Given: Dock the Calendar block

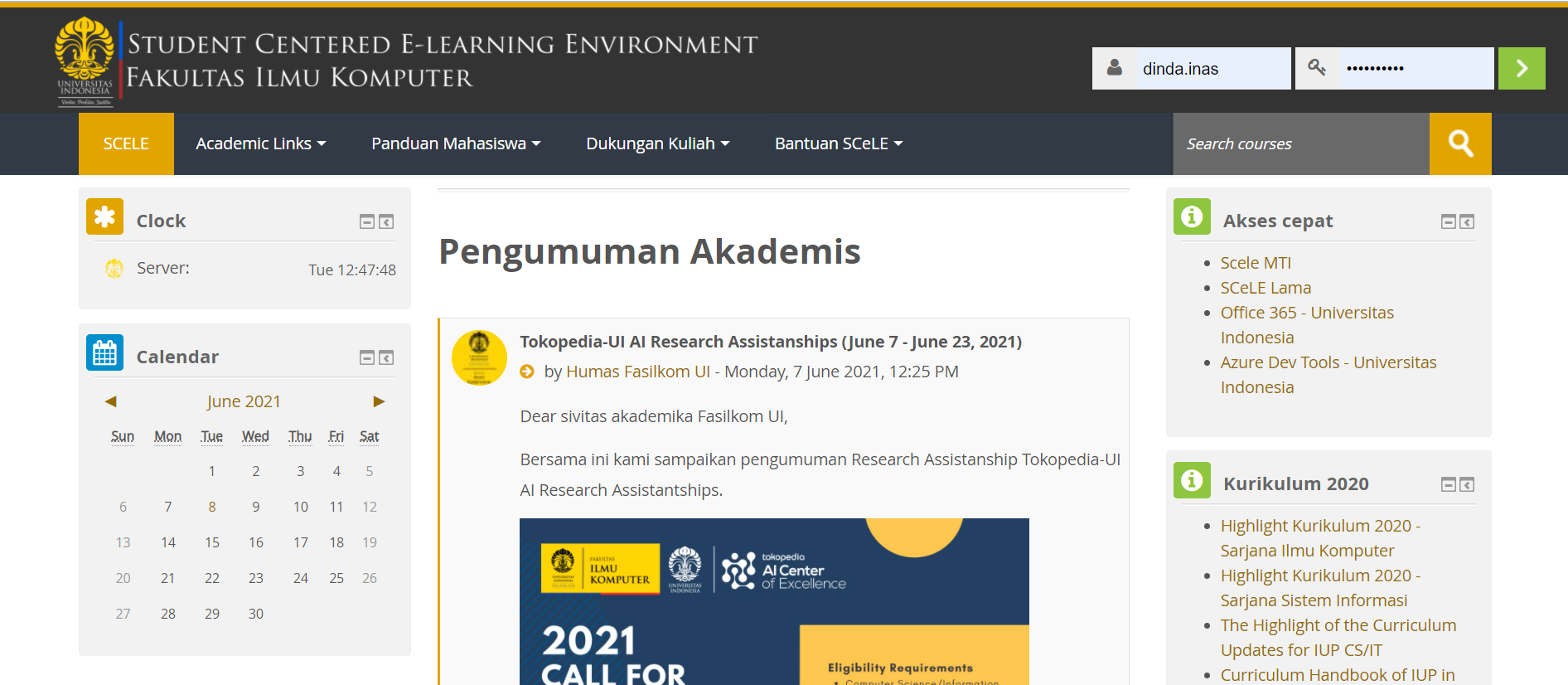Looking at the screenshot, I should click(386, 357).
